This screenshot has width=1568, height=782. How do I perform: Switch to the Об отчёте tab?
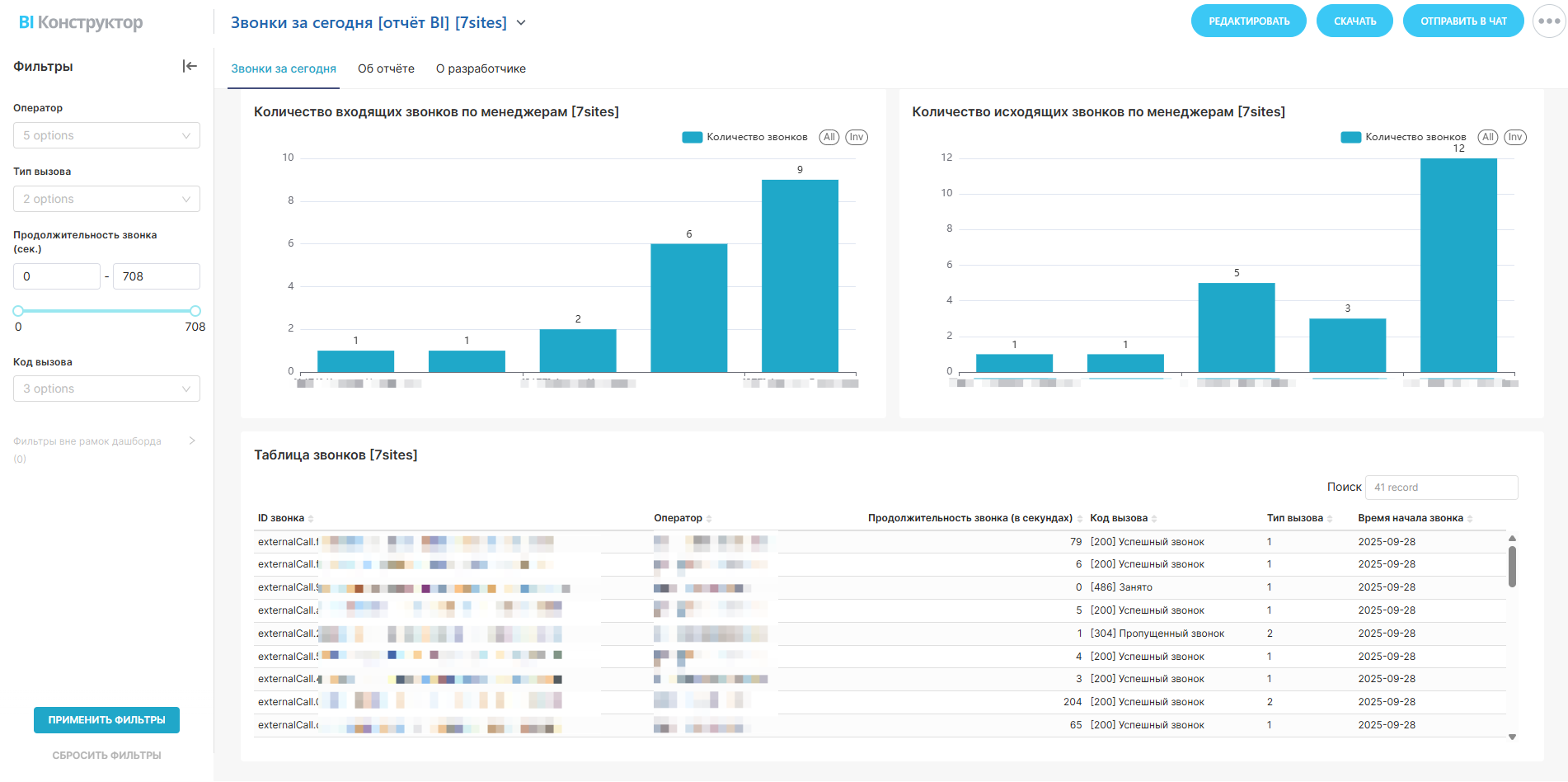pyautogui.click(x=386, y=68)
